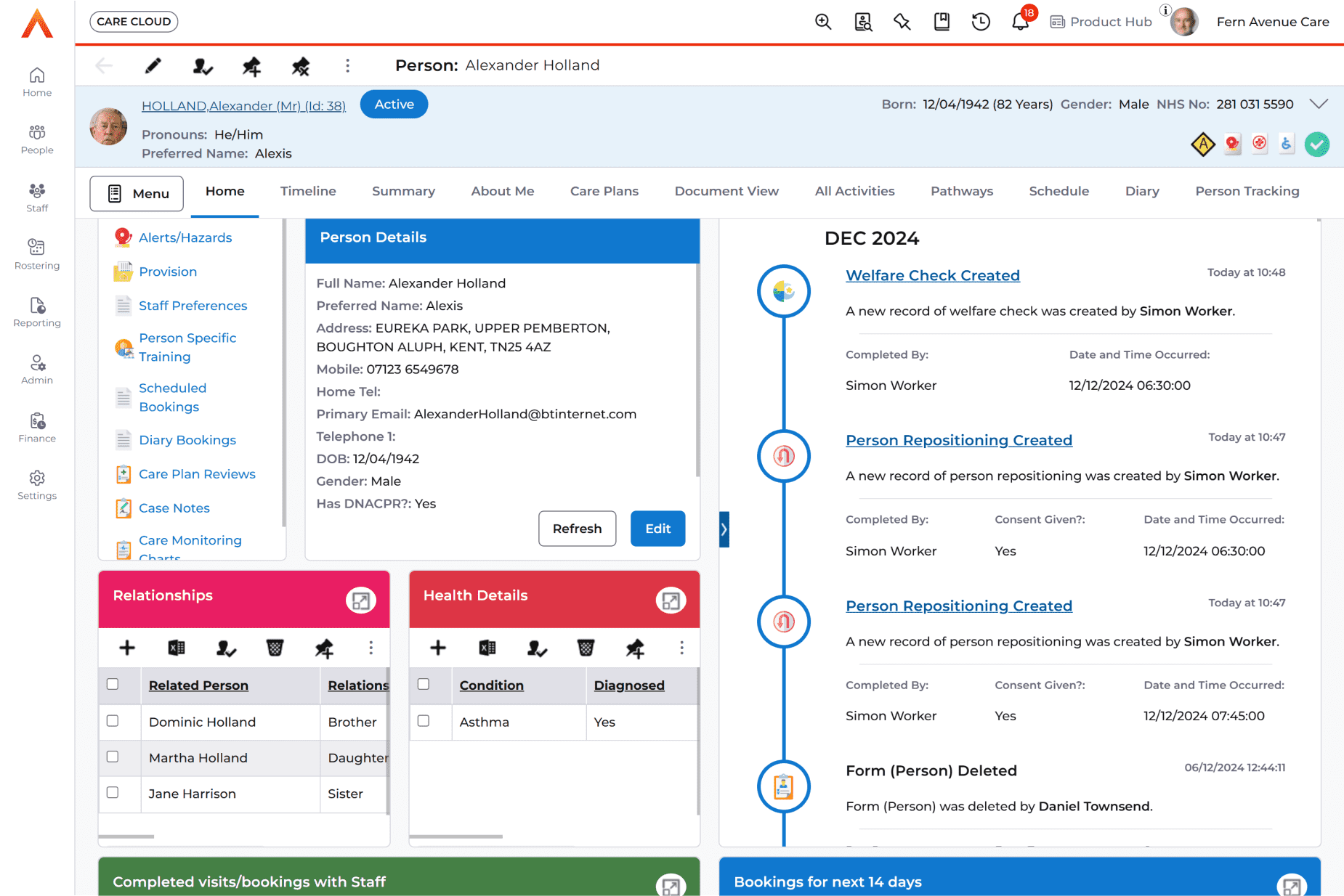Open the three-dot menu in Health Details

681,648
